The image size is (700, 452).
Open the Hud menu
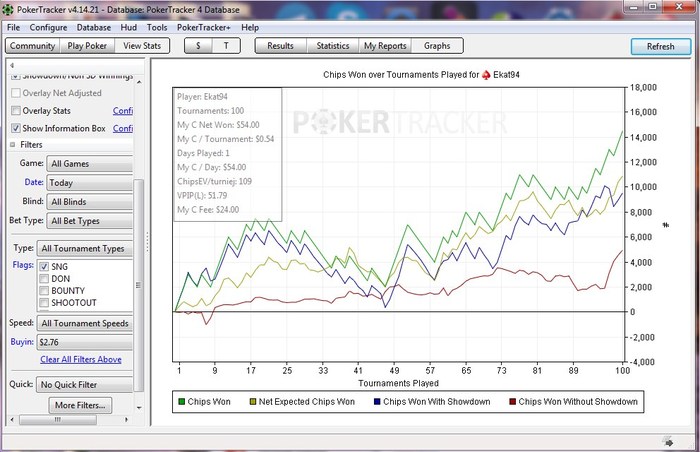(x=129, y=27)
